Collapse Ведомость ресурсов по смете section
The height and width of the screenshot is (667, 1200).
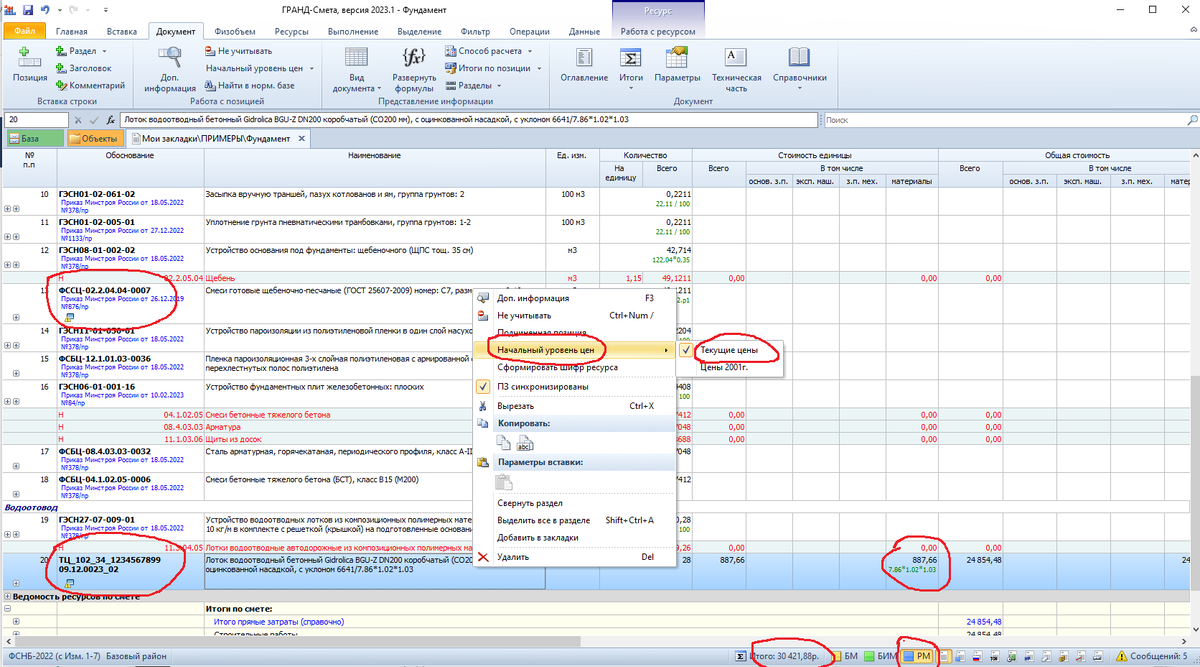coord(5,596)
